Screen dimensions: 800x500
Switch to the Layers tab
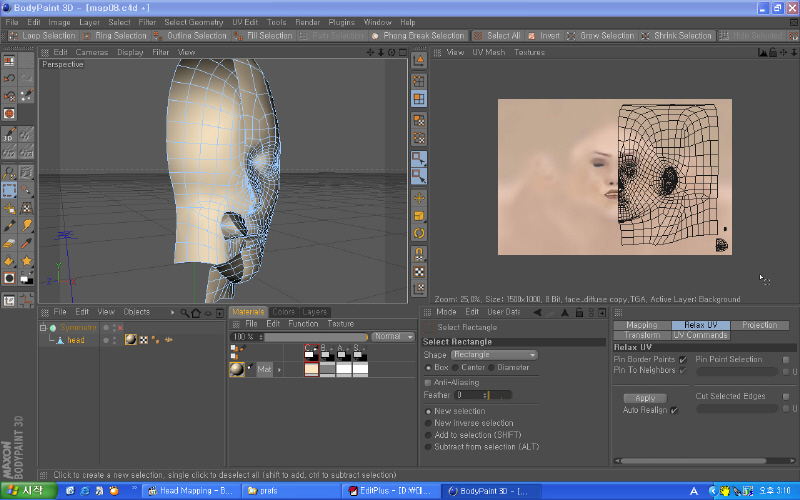click(x=314, y=312)
